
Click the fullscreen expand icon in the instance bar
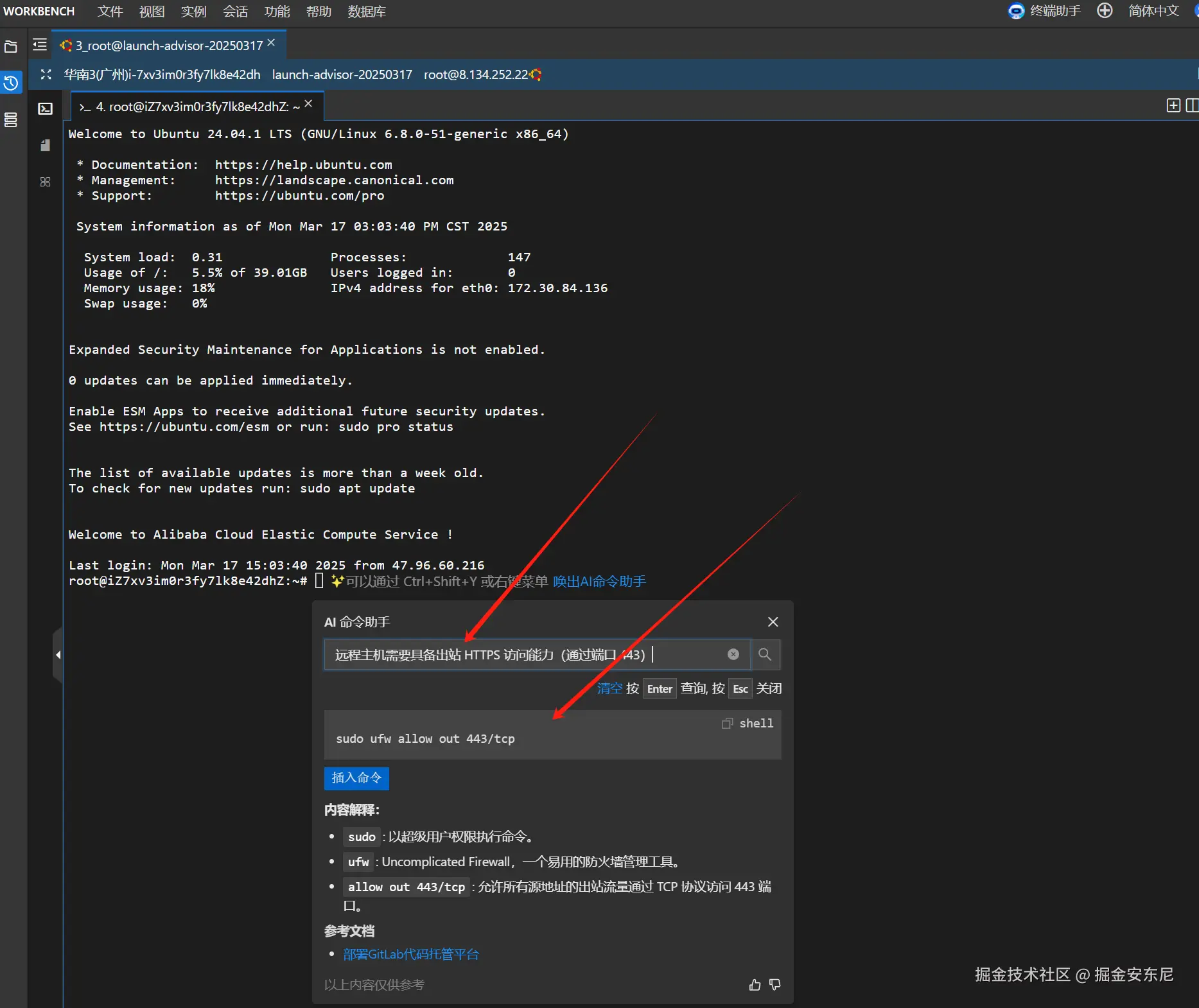(46, 74)
